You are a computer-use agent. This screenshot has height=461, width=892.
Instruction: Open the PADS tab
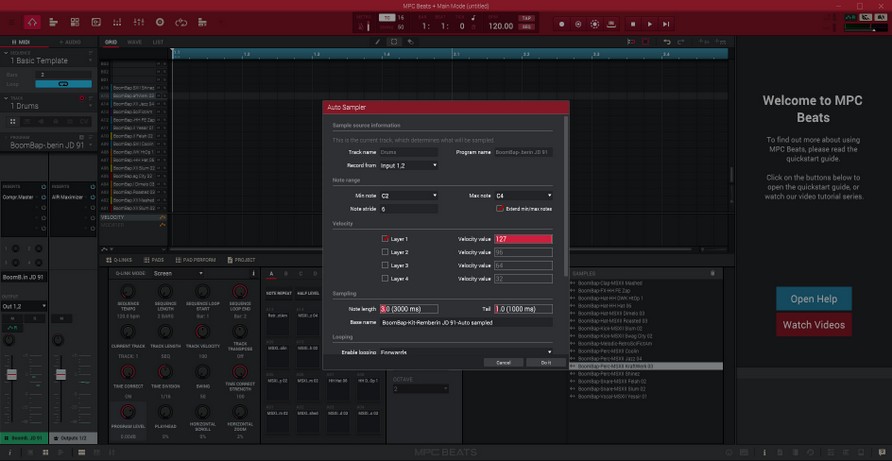pyautogui.click(x=154, y=260)
